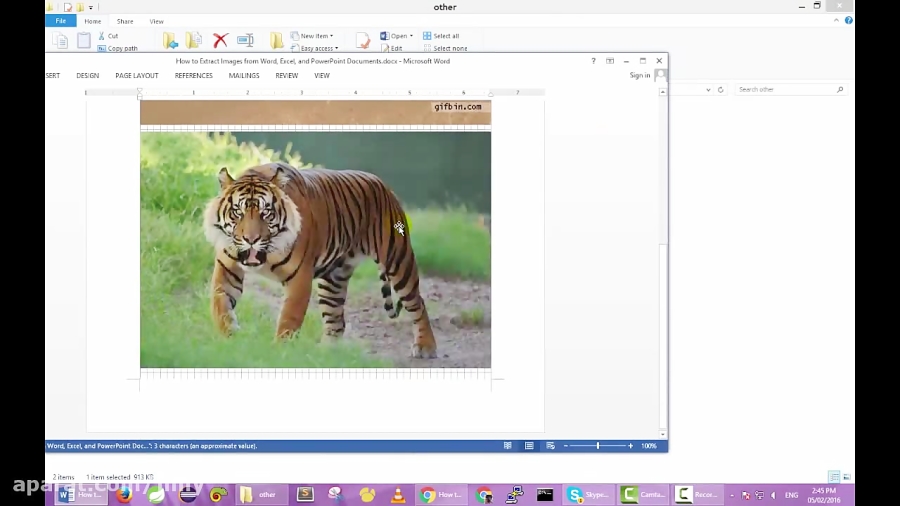The height and width of the screenshot is (506, 900).
Task: Click the Firefox taskbar icon
Action: 125,495
